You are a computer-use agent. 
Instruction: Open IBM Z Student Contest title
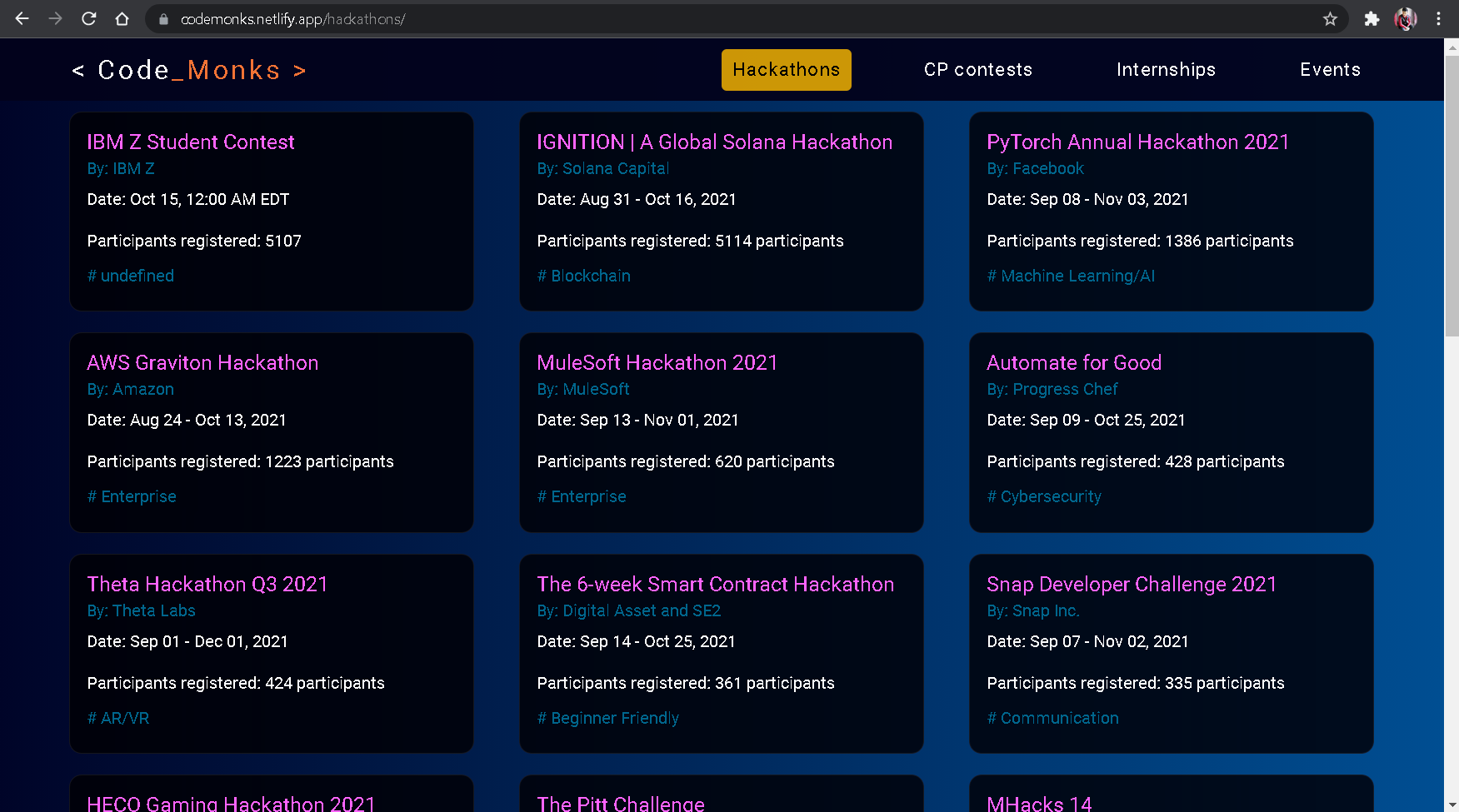point(191,142)
